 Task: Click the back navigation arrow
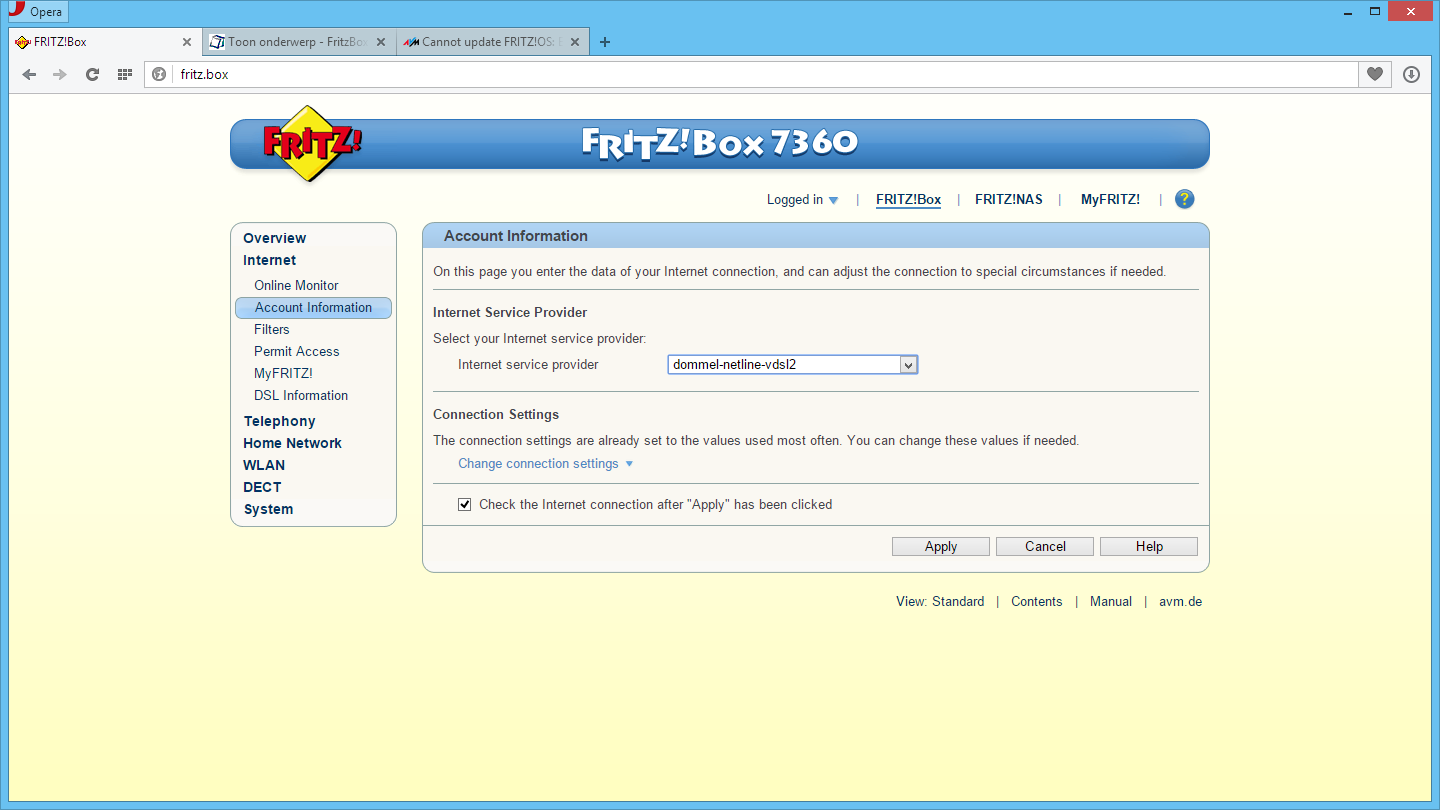point(29,74)
